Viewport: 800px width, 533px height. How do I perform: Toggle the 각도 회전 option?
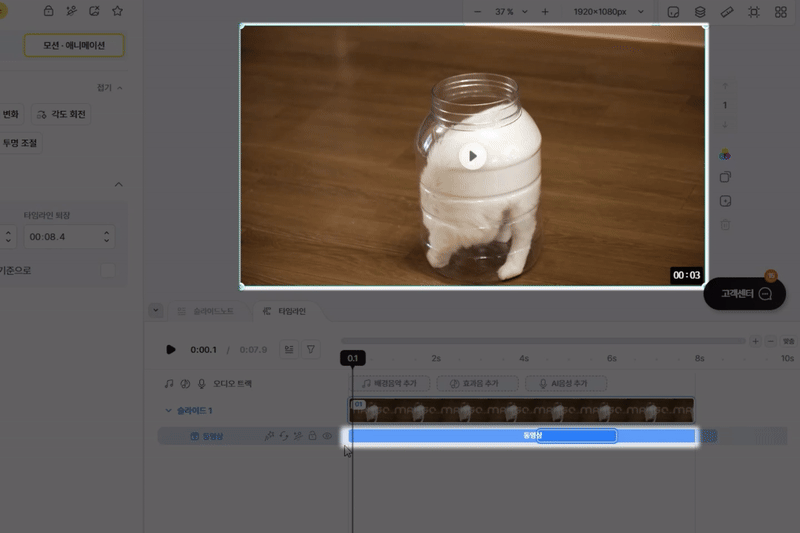[x=61, y=114]
